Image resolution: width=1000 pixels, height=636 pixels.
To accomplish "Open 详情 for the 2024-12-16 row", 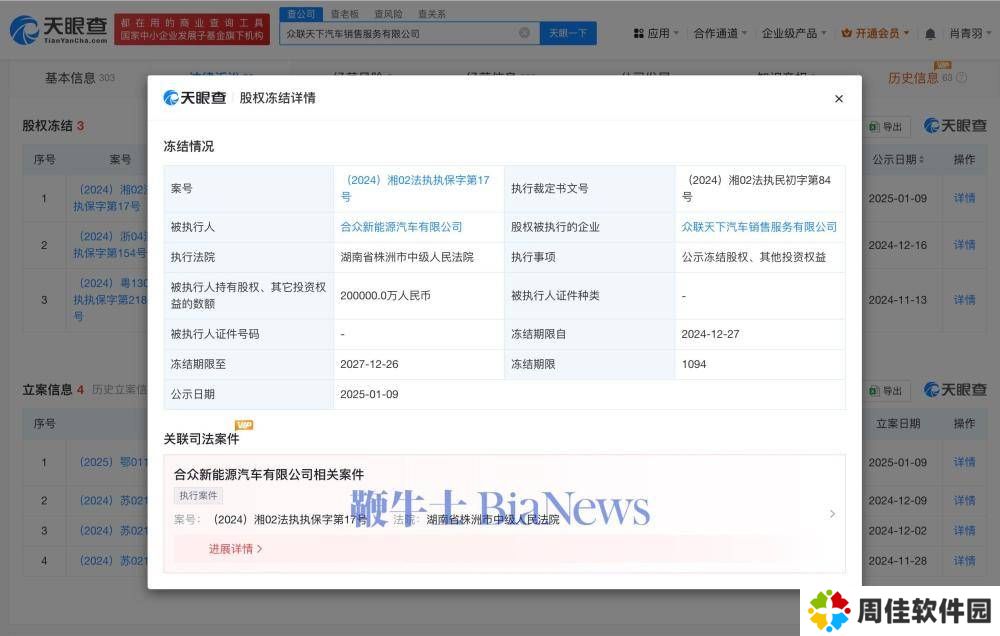I will click(964, 245).
